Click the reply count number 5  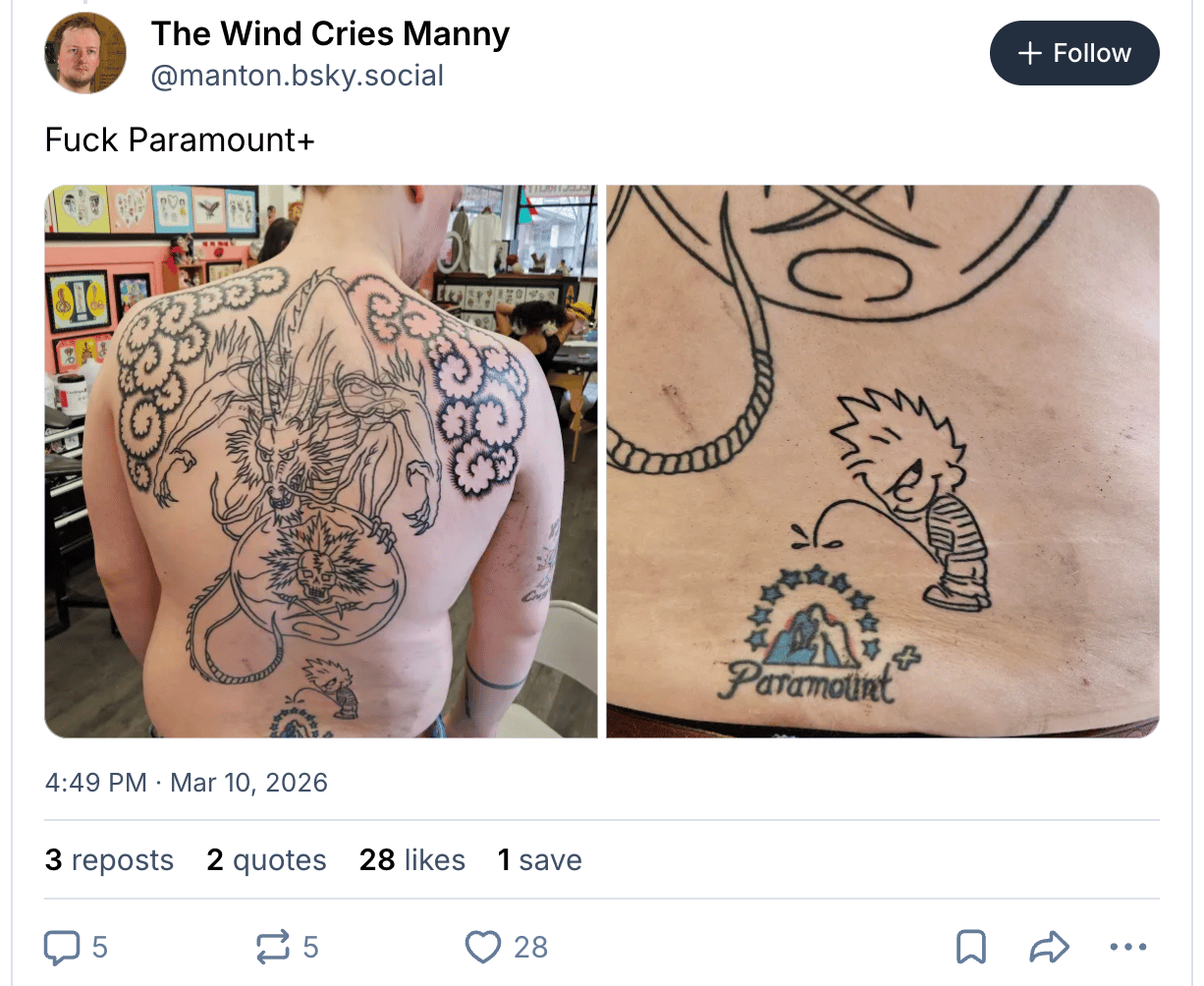pos(100,947)
